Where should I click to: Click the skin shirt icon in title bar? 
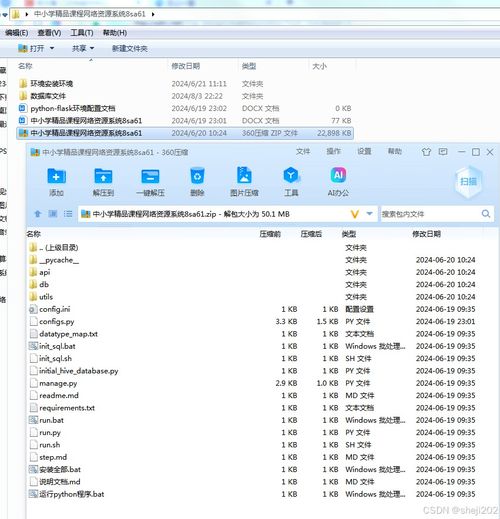[x=426, y=152]
